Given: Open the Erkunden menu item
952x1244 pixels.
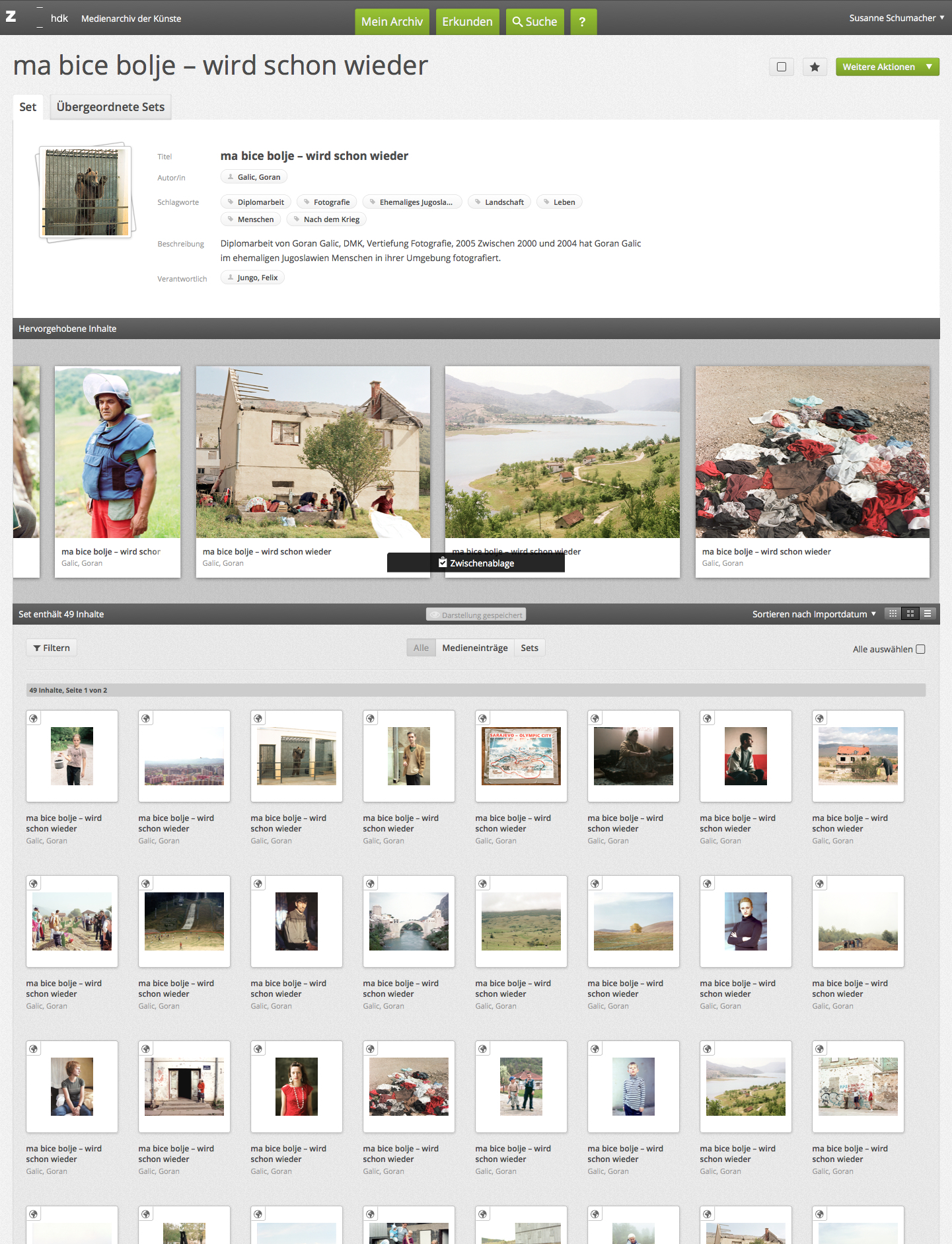Looking at the screenshot, I should pyautogui.click(x=467, y=22).
